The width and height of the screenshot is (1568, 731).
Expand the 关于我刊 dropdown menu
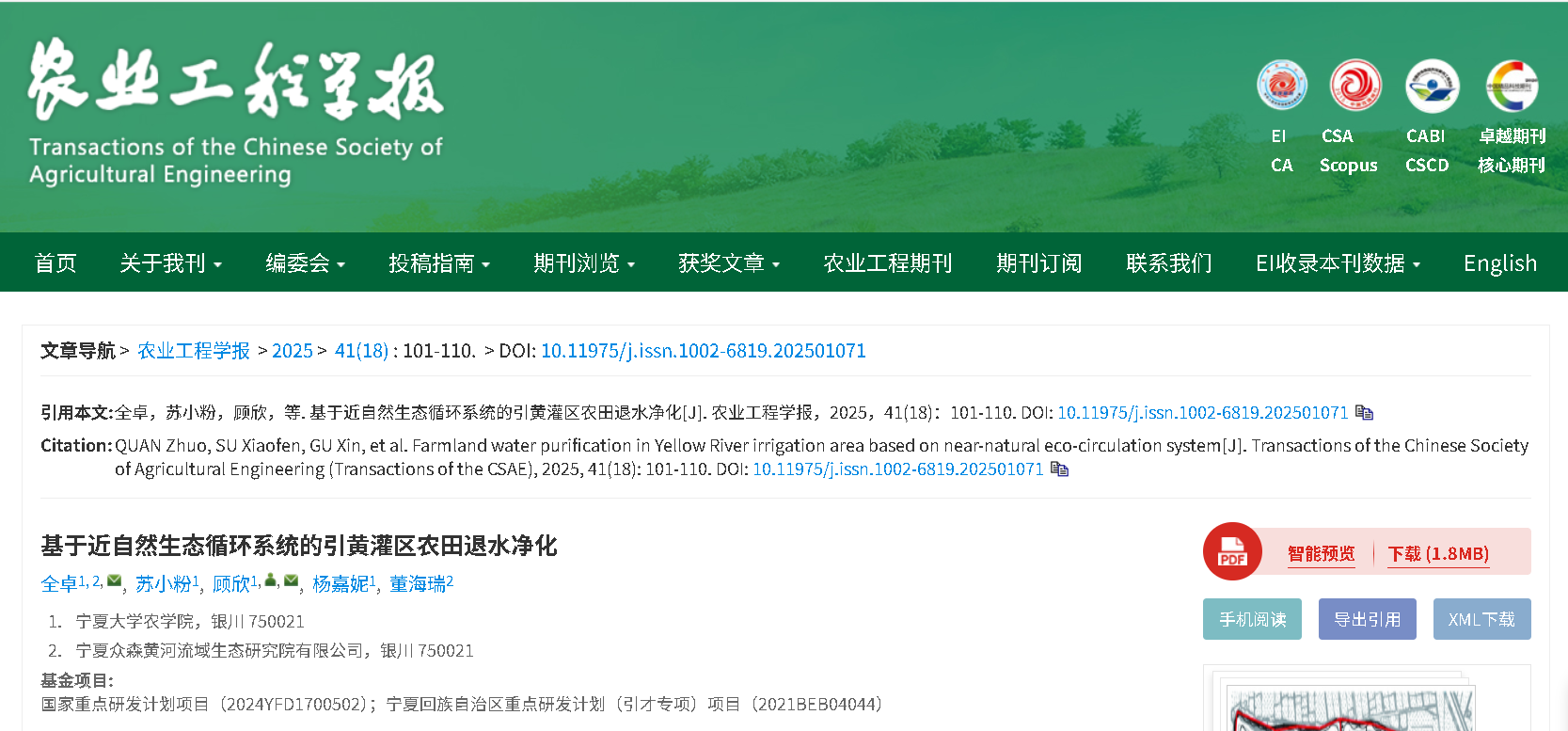point(170,263)
